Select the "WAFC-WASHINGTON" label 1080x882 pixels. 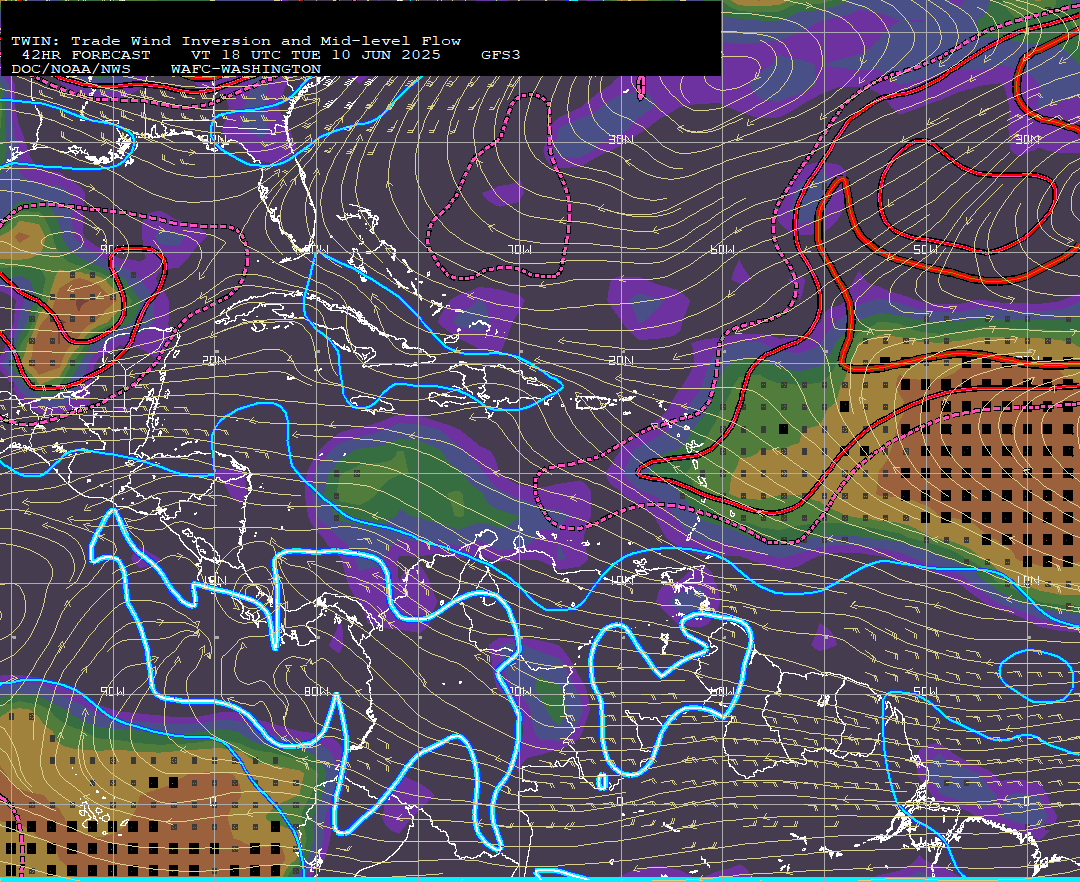tap(246, 70)
